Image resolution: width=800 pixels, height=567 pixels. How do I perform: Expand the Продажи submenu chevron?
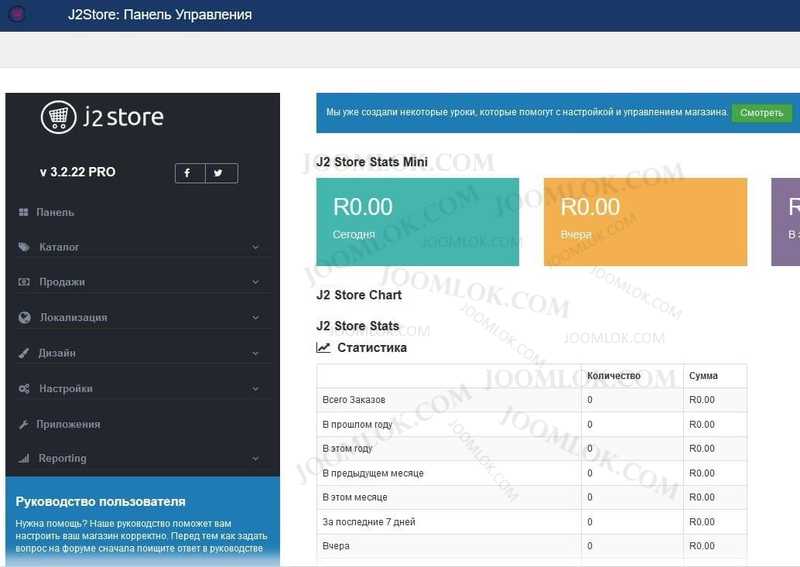255,282
